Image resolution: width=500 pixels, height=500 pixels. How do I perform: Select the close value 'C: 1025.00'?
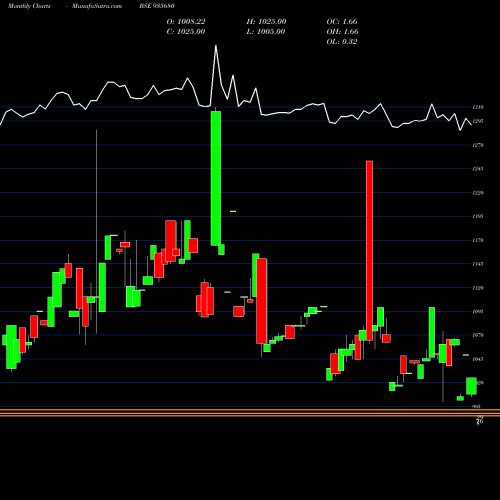186,32
